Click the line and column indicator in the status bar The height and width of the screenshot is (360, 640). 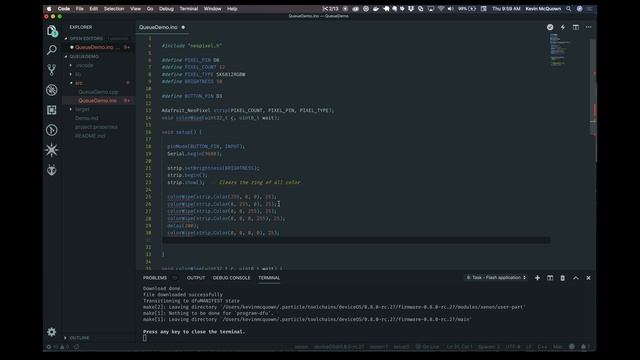pyautogui.click(x=459, y=347)
